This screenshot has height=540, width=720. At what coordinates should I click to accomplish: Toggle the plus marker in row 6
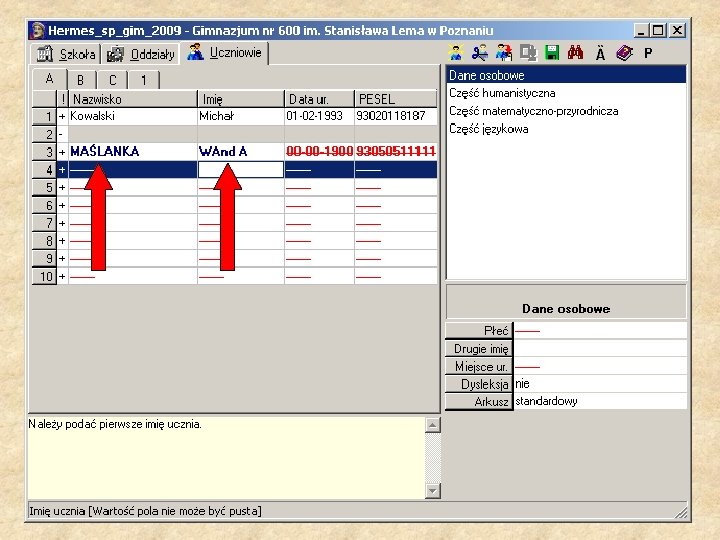(62, 205)
